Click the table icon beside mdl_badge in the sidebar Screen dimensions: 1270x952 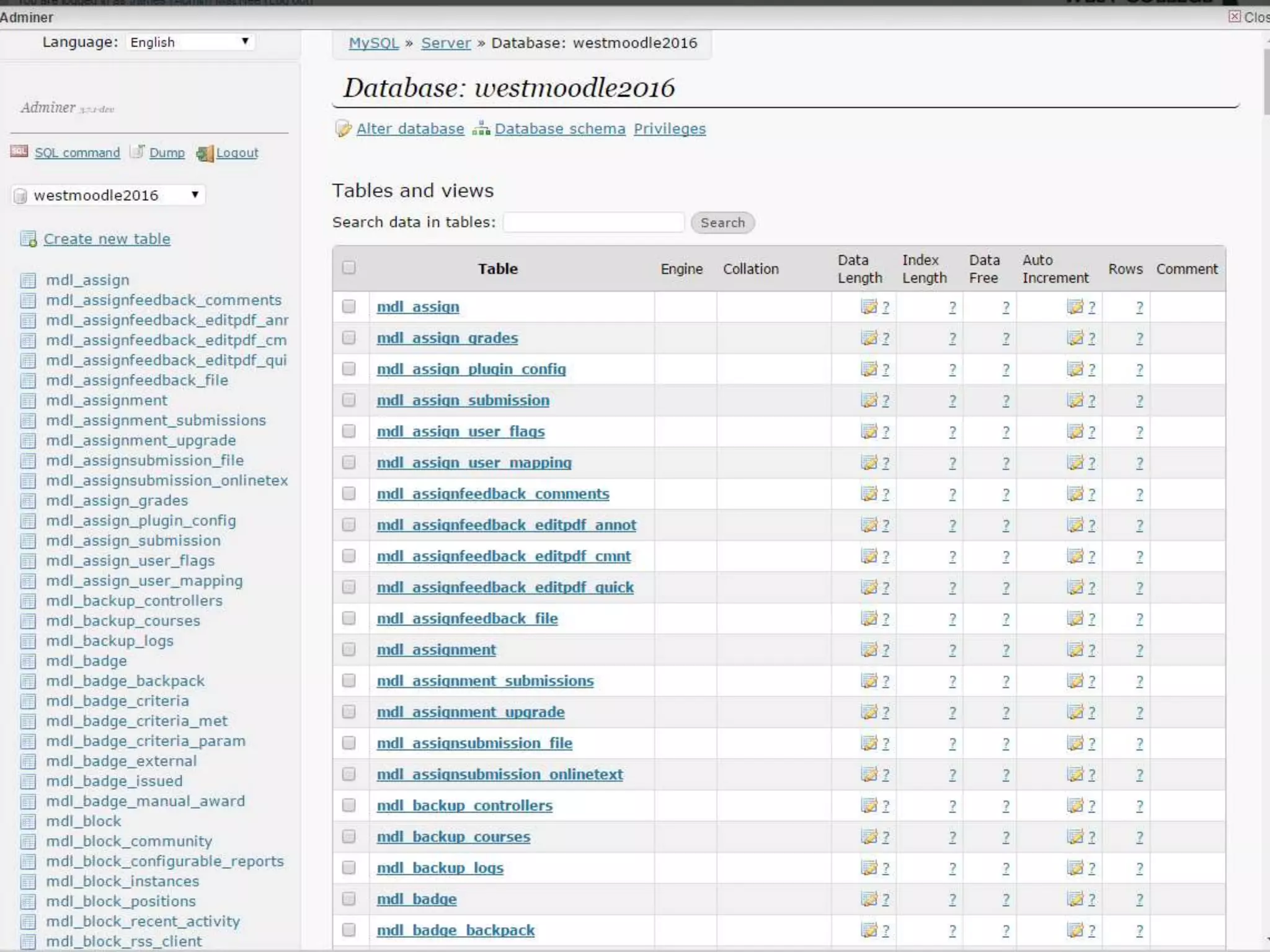[x=28, y=661]
